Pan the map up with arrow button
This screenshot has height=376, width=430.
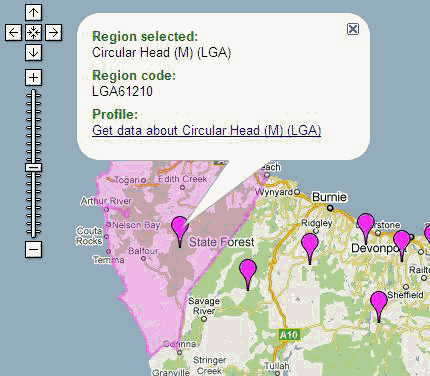(33, 13)
